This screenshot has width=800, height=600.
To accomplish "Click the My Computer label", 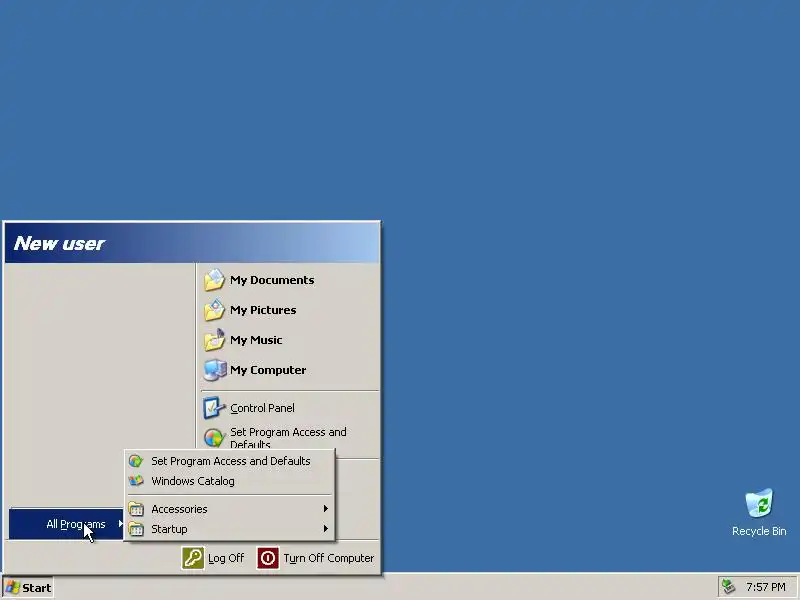I will click(x=268, y=370).
